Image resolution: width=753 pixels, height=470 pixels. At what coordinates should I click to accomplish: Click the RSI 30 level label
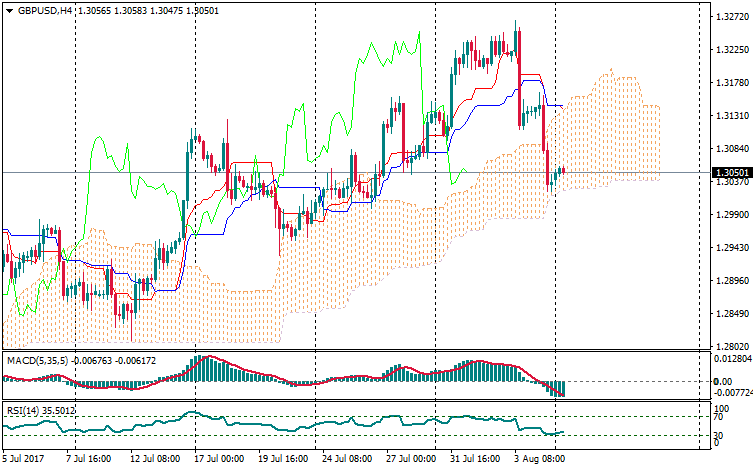click(x=717, y=435)
